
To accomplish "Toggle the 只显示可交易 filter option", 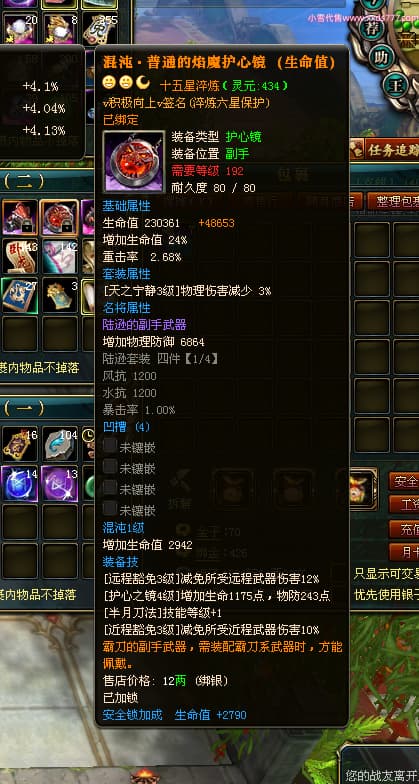I will [386, 574].
